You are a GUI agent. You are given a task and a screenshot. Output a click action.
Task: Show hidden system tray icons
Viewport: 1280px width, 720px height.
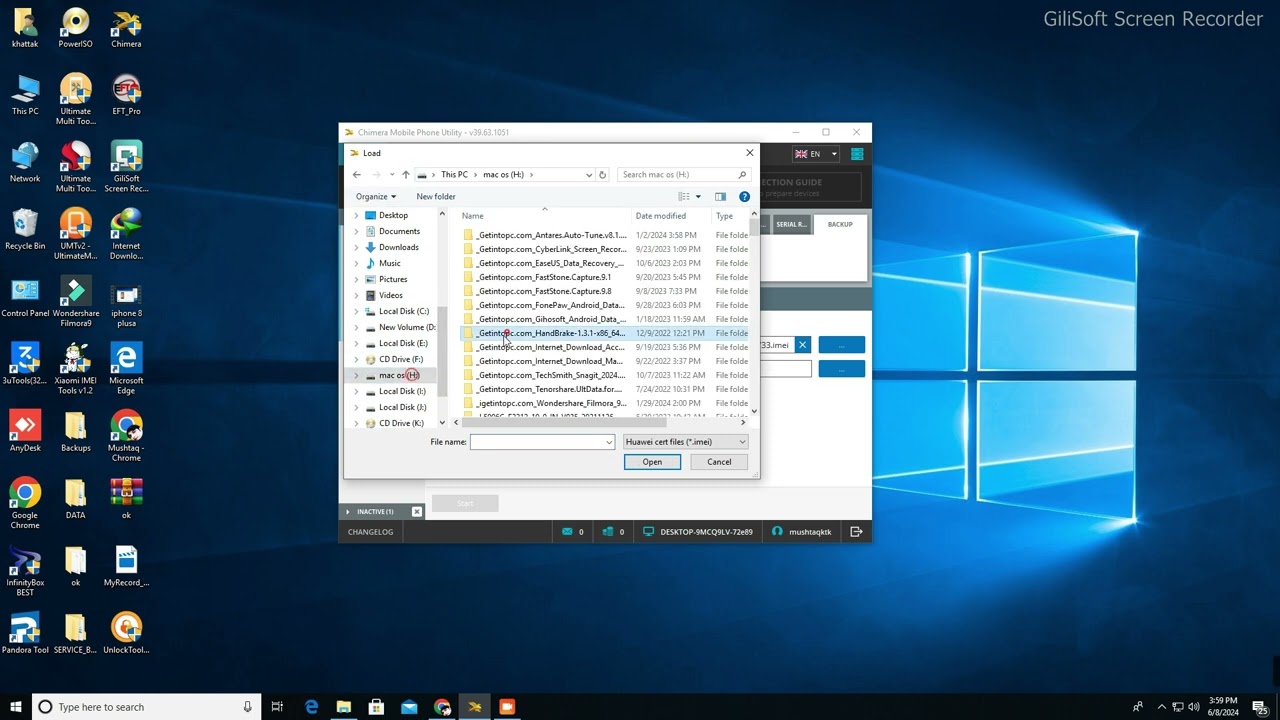point(1161,707)
